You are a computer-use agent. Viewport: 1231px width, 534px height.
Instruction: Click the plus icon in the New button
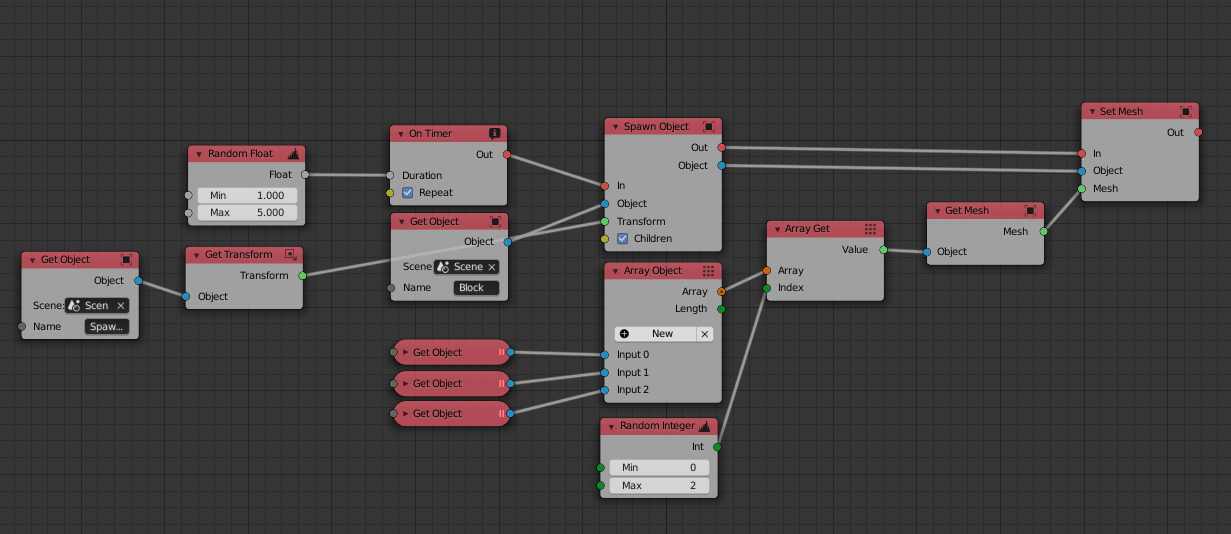coord(624,334)
